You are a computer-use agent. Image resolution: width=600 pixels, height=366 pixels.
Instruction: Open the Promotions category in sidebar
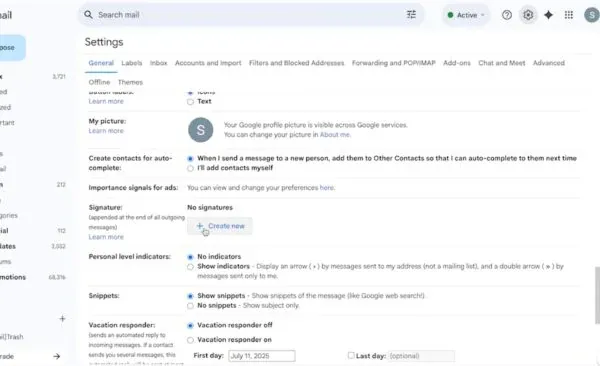[x=13, y=277]
